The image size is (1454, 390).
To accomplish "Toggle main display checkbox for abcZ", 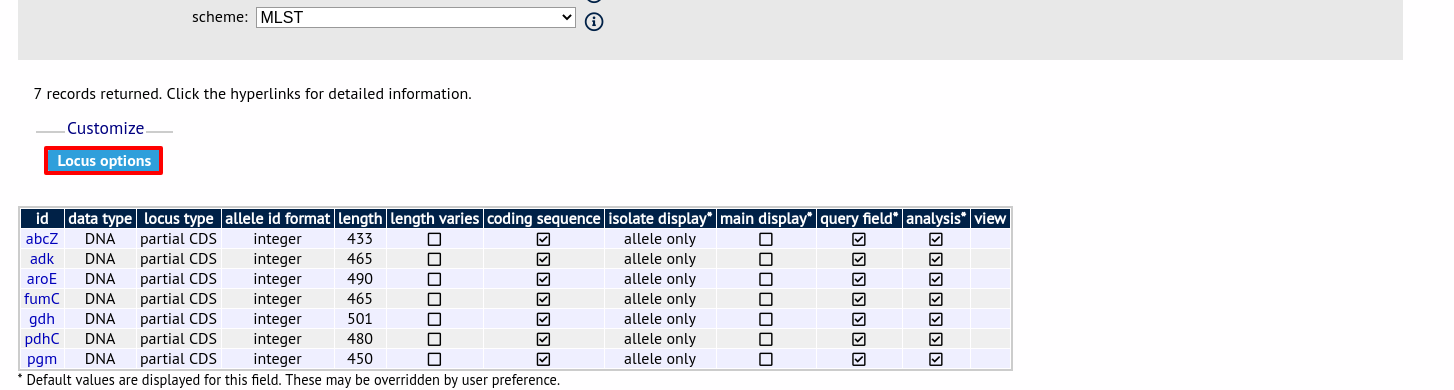I will 766,240.
